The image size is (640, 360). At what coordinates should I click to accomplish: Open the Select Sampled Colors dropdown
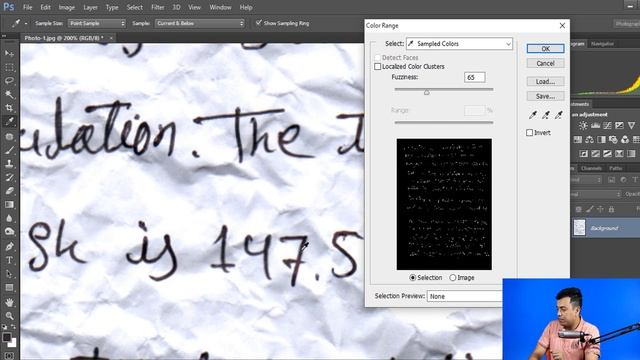[459, 44]
